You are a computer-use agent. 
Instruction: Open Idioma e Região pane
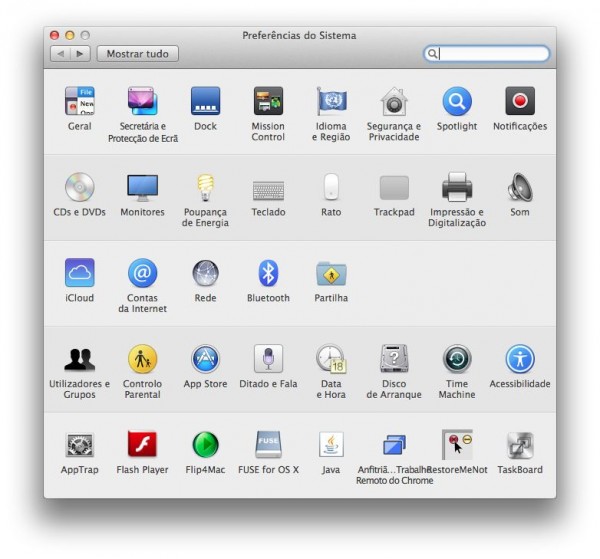pyautogui.click(x=331, y=101)
